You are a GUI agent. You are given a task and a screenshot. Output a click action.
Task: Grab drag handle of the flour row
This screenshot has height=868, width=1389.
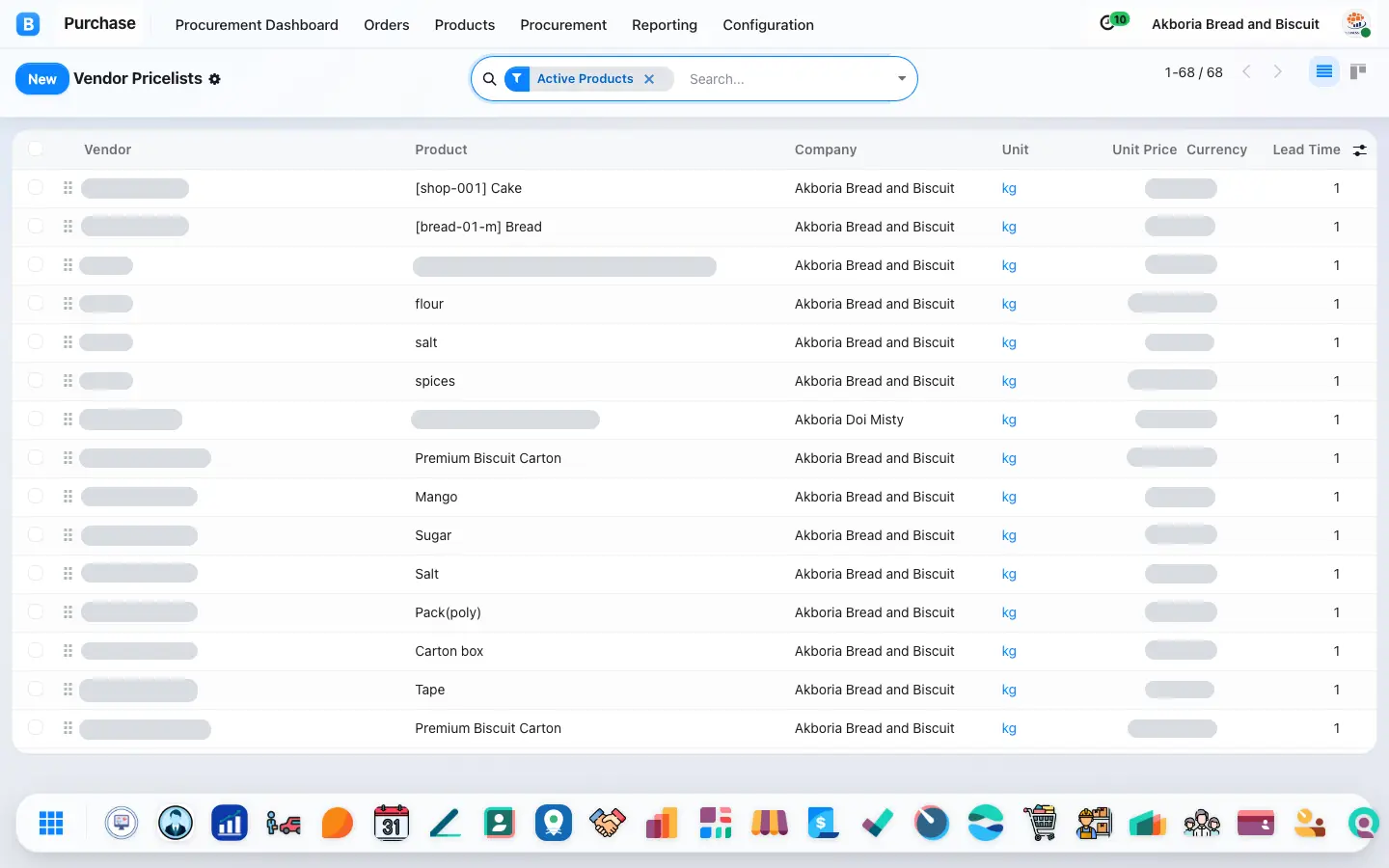pyautogui.click(x=68, y=304)
